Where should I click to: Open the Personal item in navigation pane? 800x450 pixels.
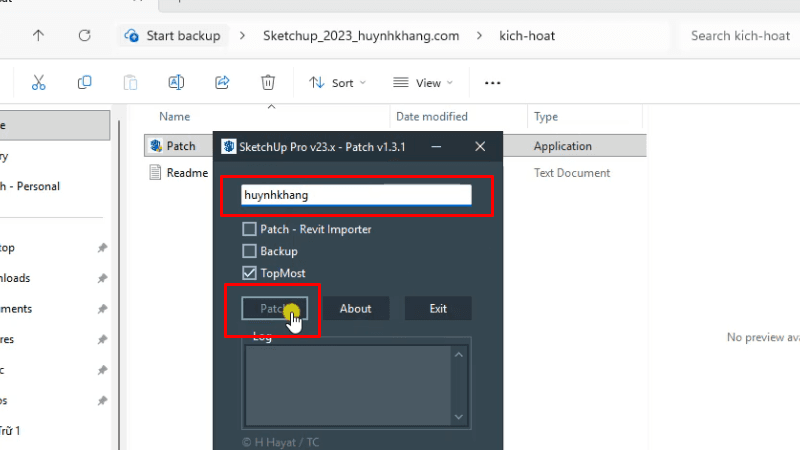coord(30,186)
